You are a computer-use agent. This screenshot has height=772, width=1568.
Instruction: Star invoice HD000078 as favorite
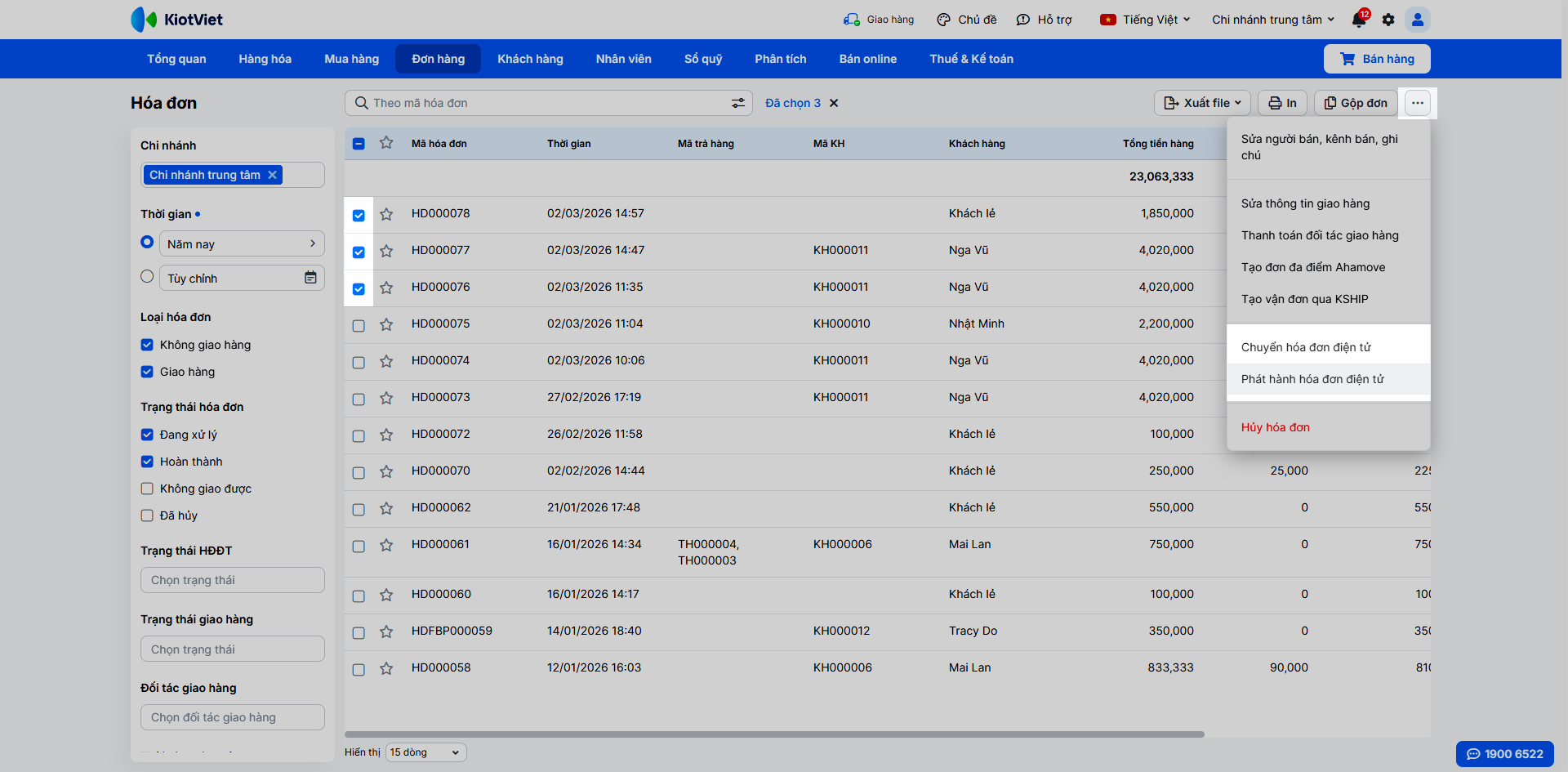[386, 214]
